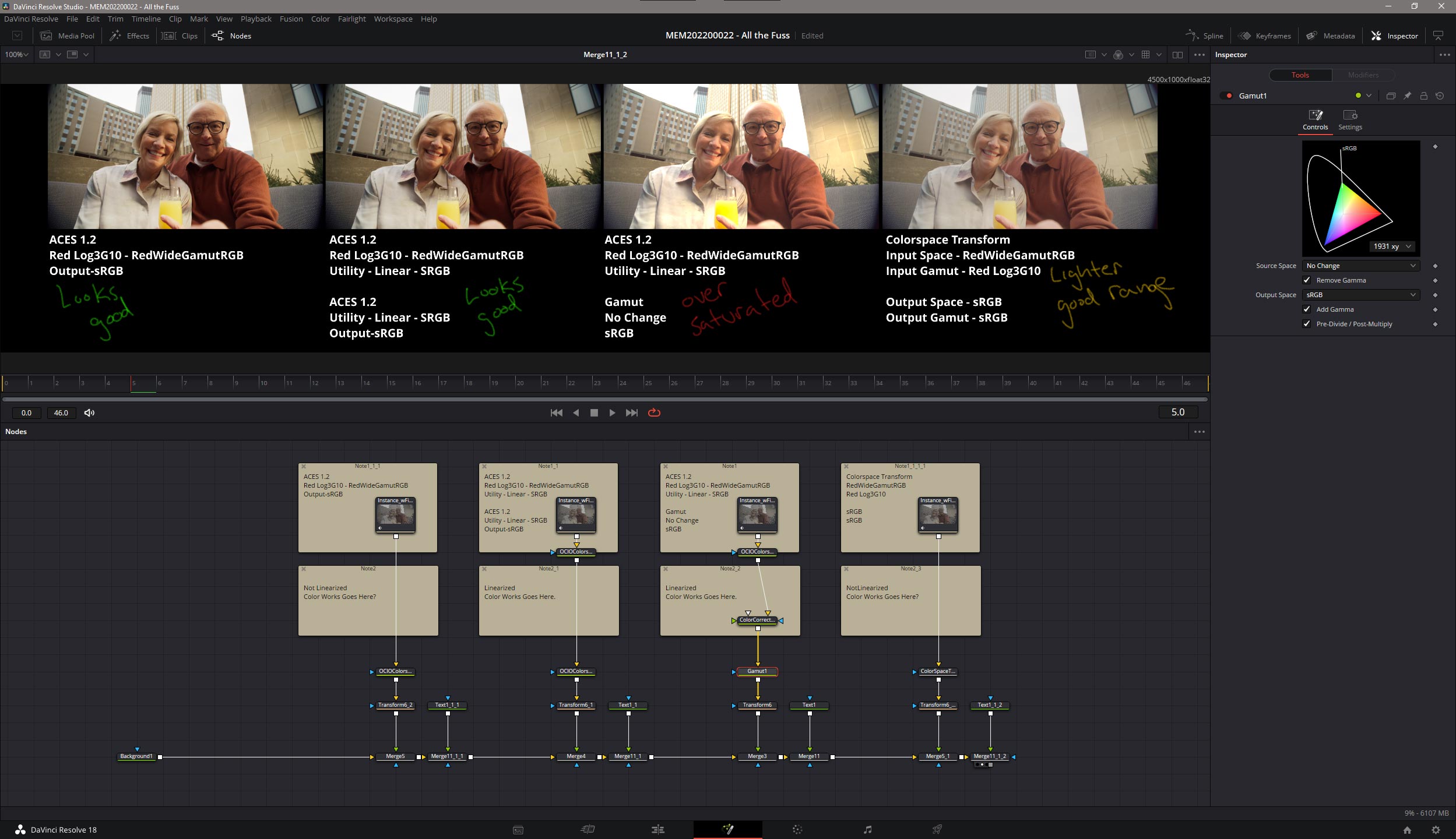Screen dimensions: 1456x839
Task: Open the Spline editor
Action: tap(1205, 36)
